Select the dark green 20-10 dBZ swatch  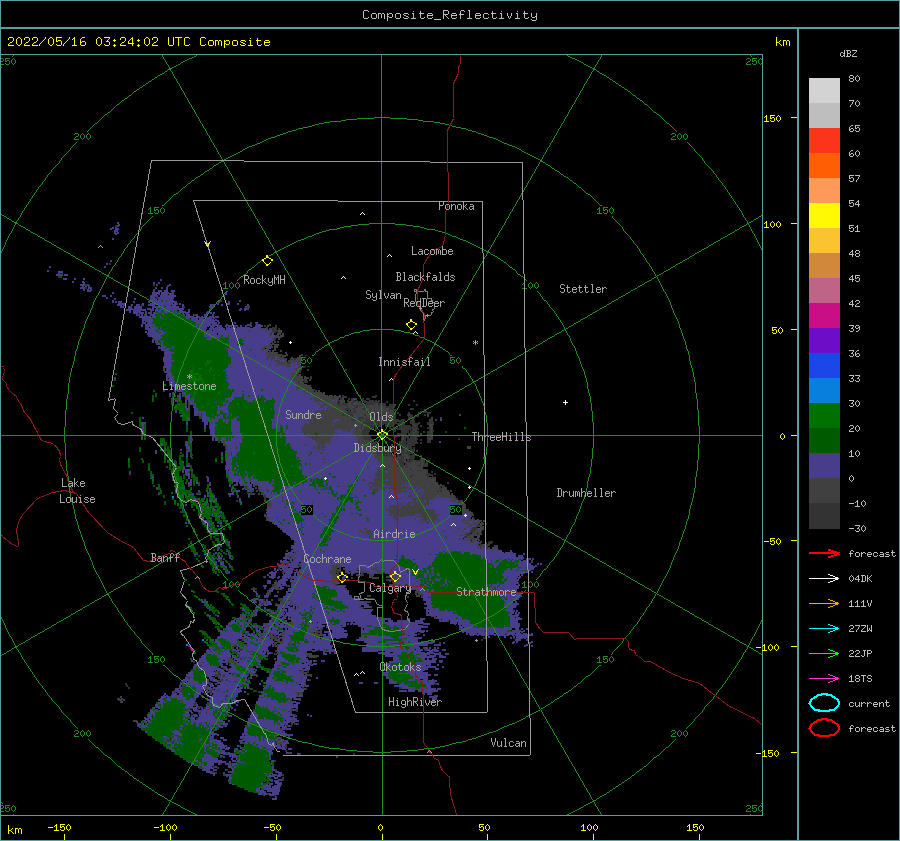pos(824,441)
